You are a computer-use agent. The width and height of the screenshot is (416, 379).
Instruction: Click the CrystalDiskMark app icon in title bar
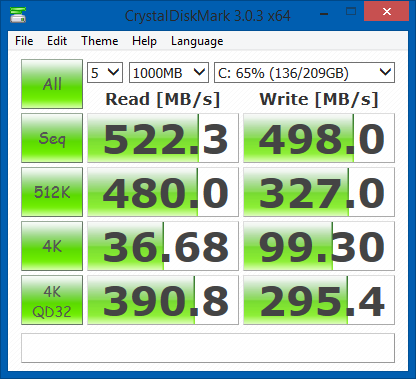point(18,15)
